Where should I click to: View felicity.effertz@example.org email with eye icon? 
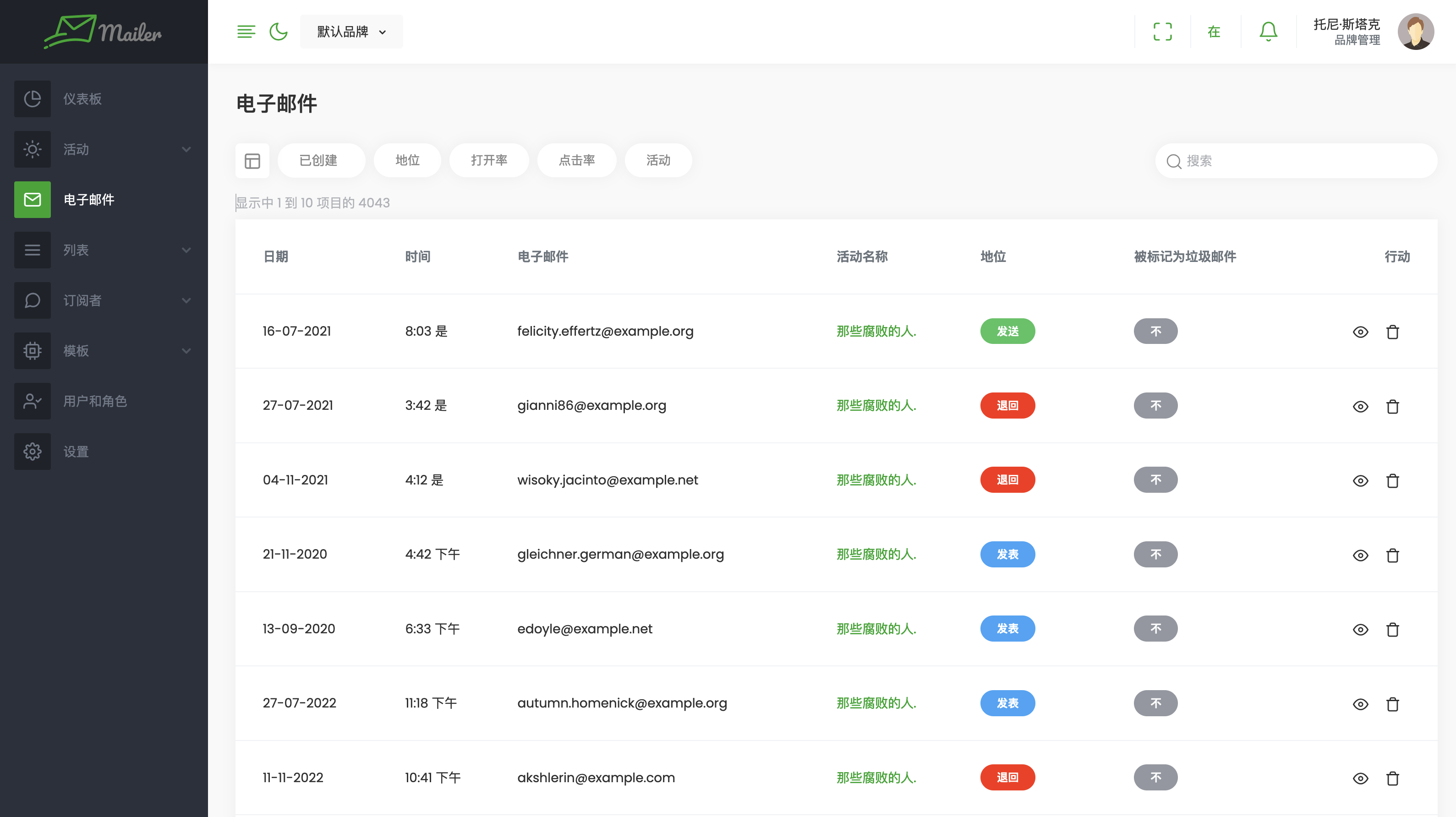pos(1360,332)
